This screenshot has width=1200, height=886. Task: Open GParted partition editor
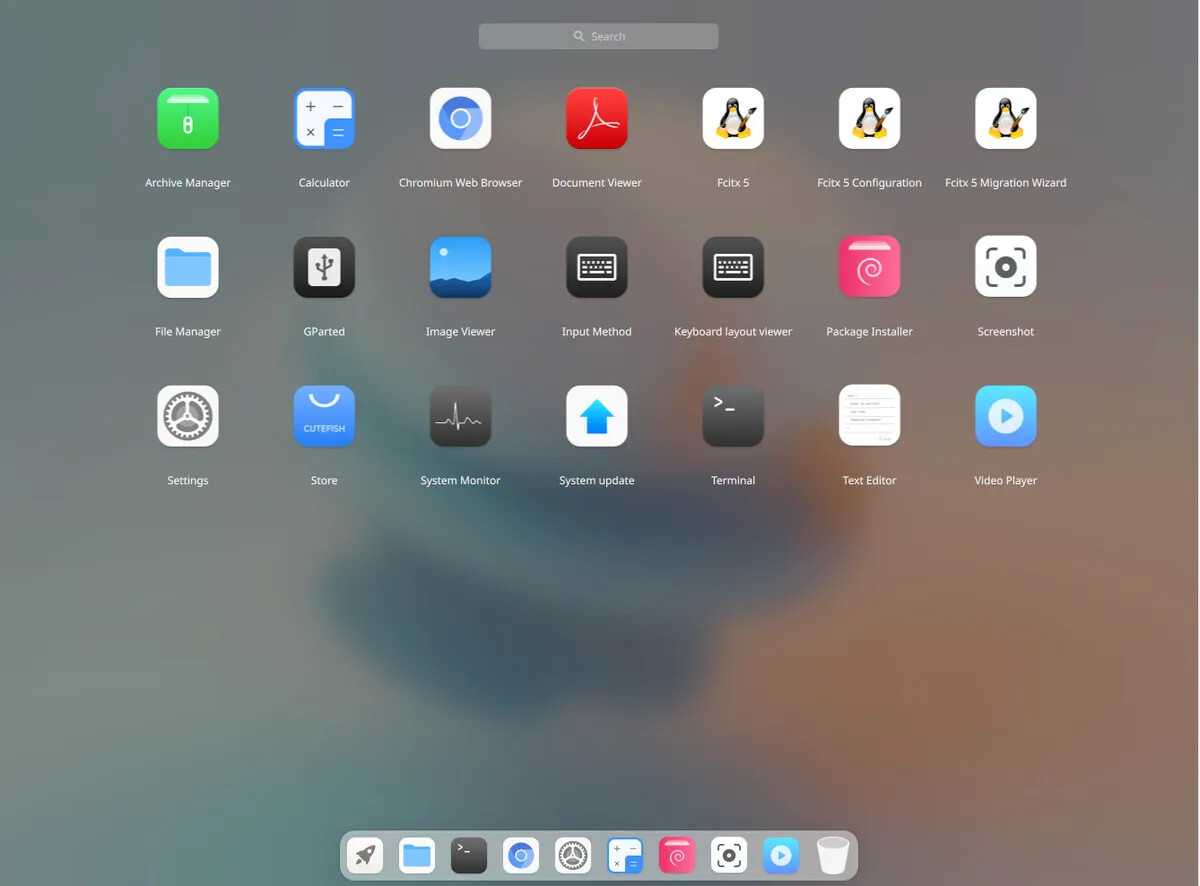coord(324,267)
